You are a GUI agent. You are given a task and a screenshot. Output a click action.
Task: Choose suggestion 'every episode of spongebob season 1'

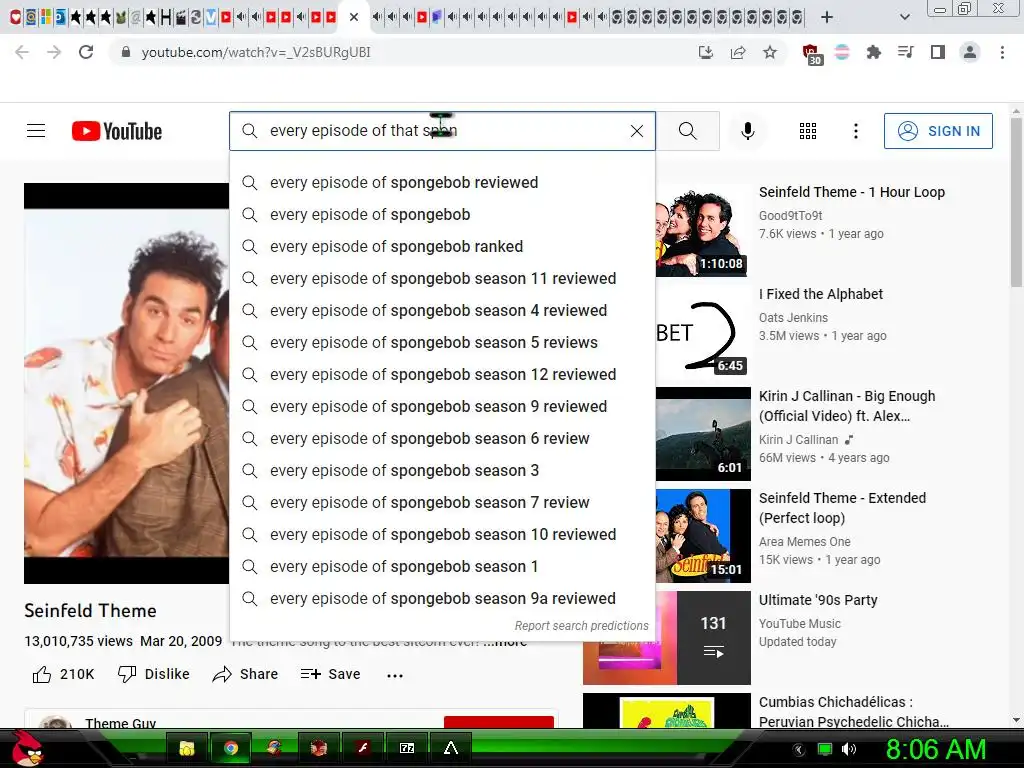tap(442, 566)
